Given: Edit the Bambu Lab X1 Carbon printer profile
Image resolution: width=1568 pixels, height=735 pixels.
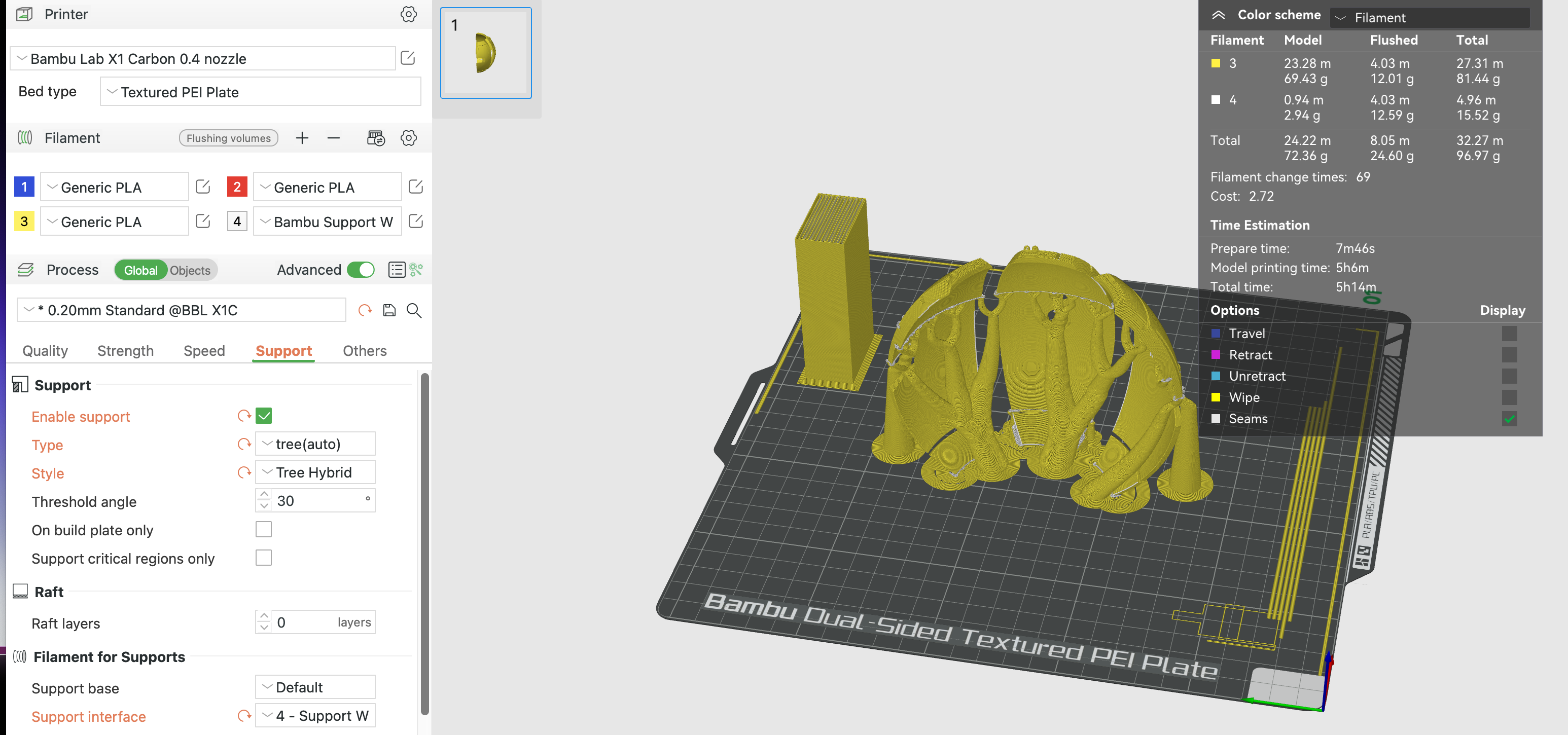Looking at the screenshot, I should pyautogui.click(x=407, y=58).
